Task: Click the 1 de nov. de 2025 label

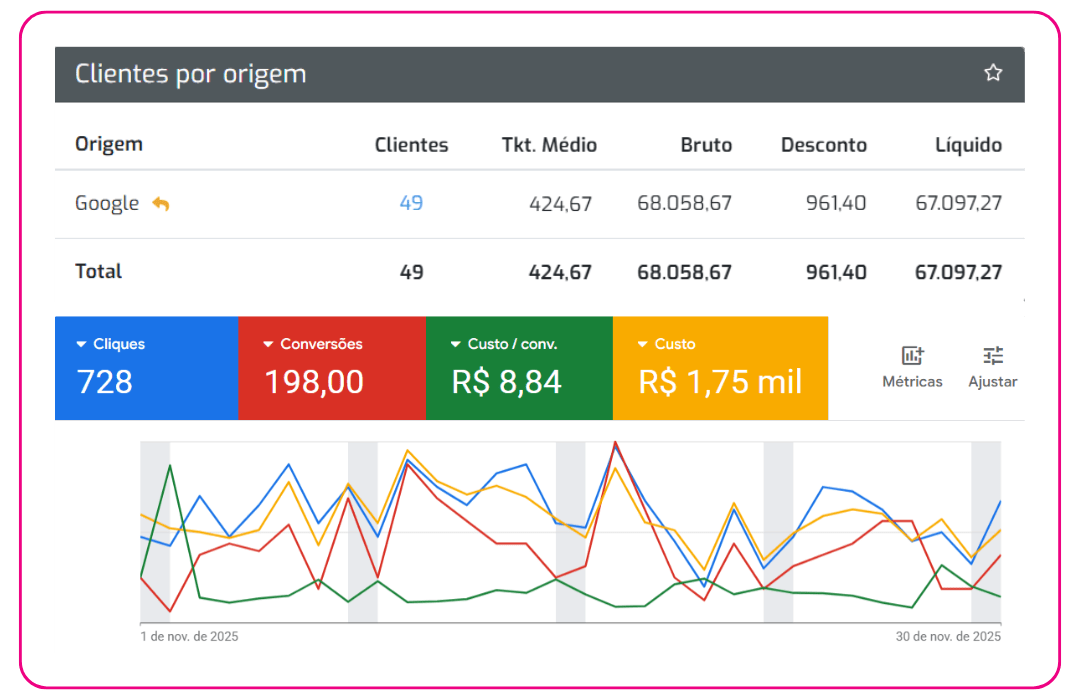Action: coord(190,636)
